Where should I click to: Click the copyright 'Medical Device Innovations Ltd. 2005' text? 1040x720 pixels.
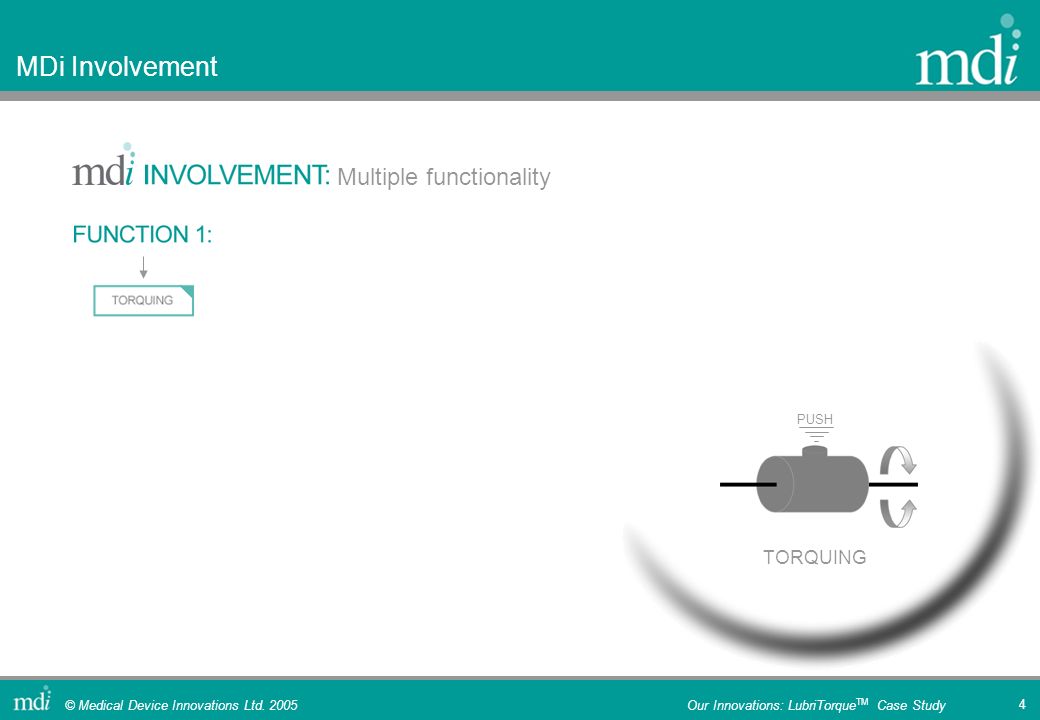pos(181,705)
